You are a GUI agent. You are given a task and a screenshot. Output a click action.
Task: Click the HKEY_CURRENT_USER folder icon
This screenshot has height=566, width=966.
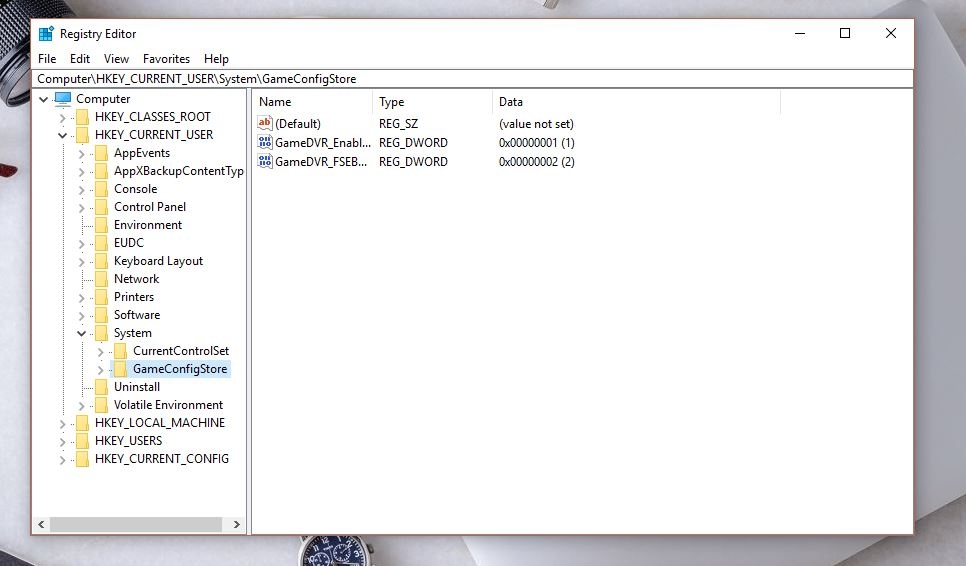[82, 135]
